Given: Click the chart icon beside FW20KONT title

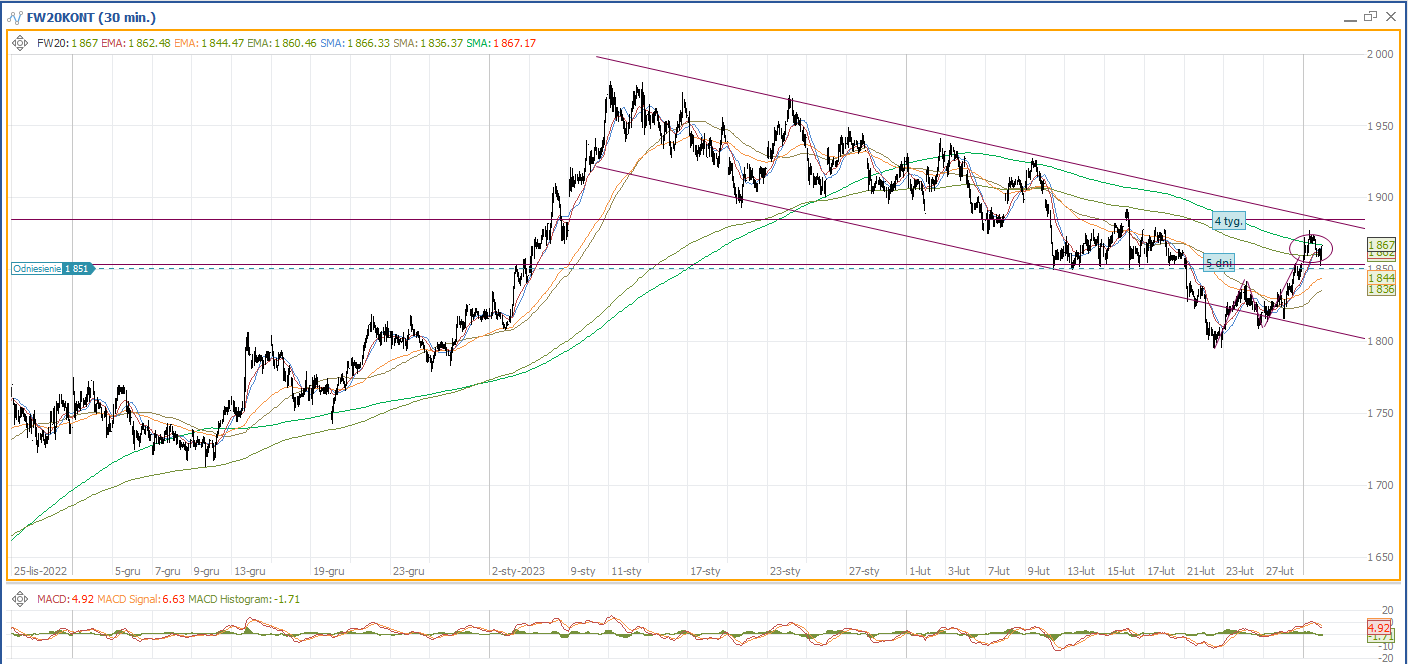Looking at the screenshot, I should (x=14, y=18).
